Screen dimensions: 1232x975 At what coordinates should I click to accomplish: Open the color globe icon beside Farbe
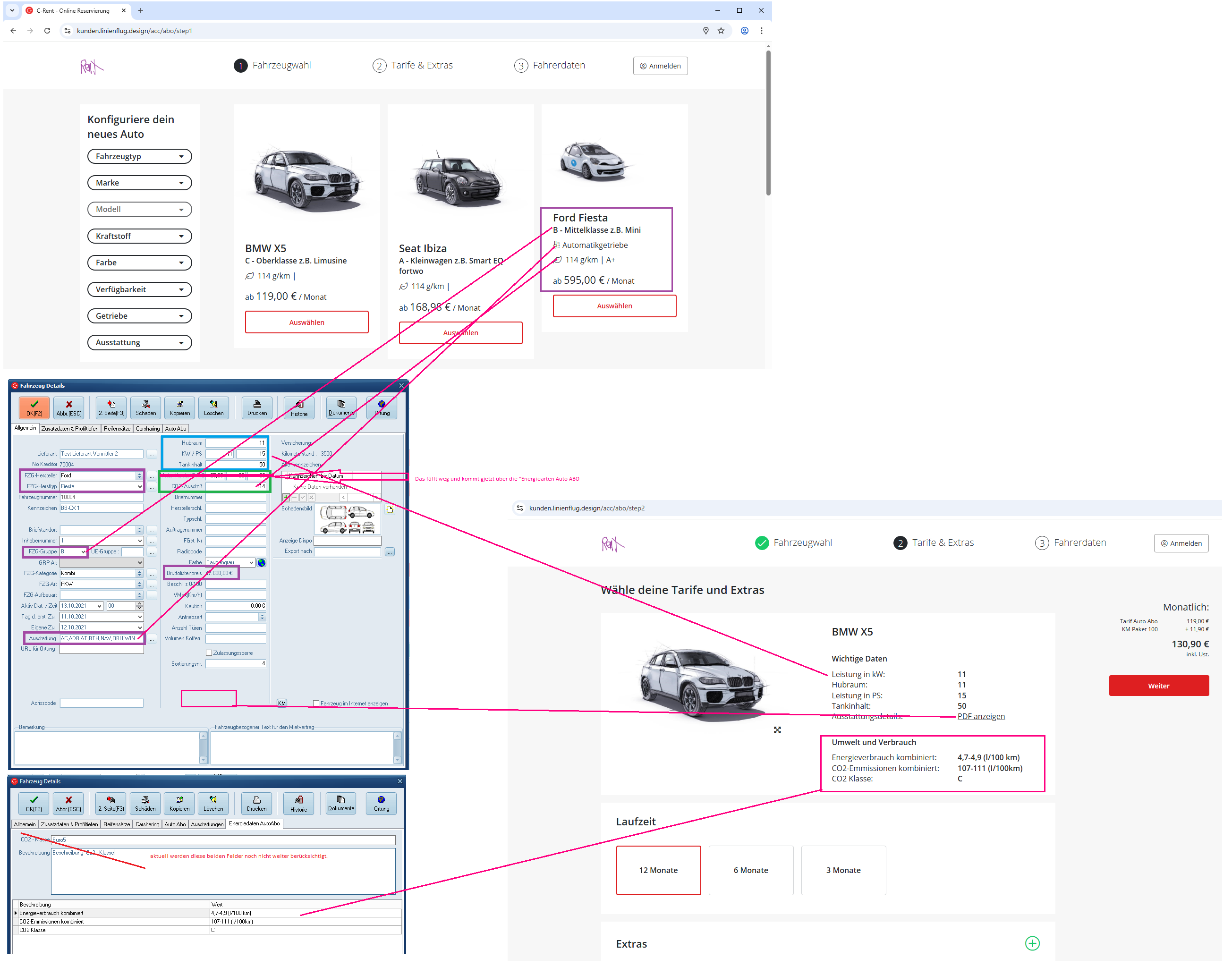point(261,563)
